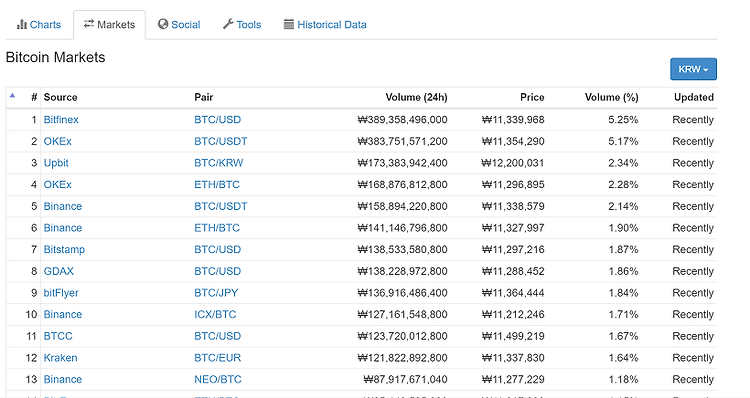Select the 1.64% volume share cell
Screen dimensions: 750x398
pos(623,358)
